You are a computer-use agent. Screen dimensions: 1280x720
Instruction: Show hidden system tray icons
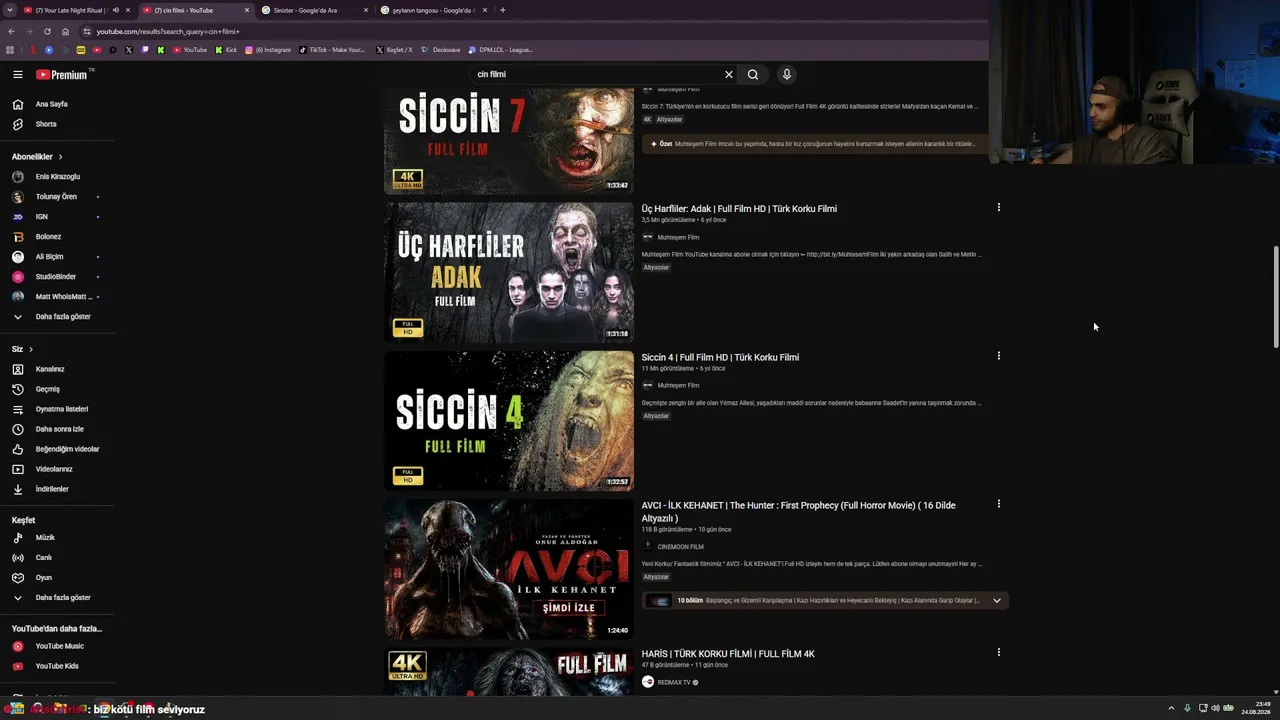pos(1172,708)
